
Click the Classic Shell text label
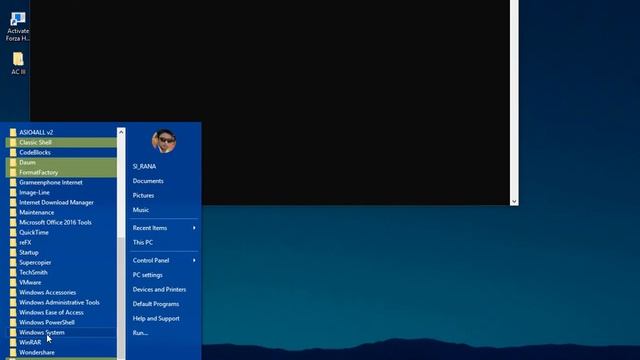click(x=35, y=142)
